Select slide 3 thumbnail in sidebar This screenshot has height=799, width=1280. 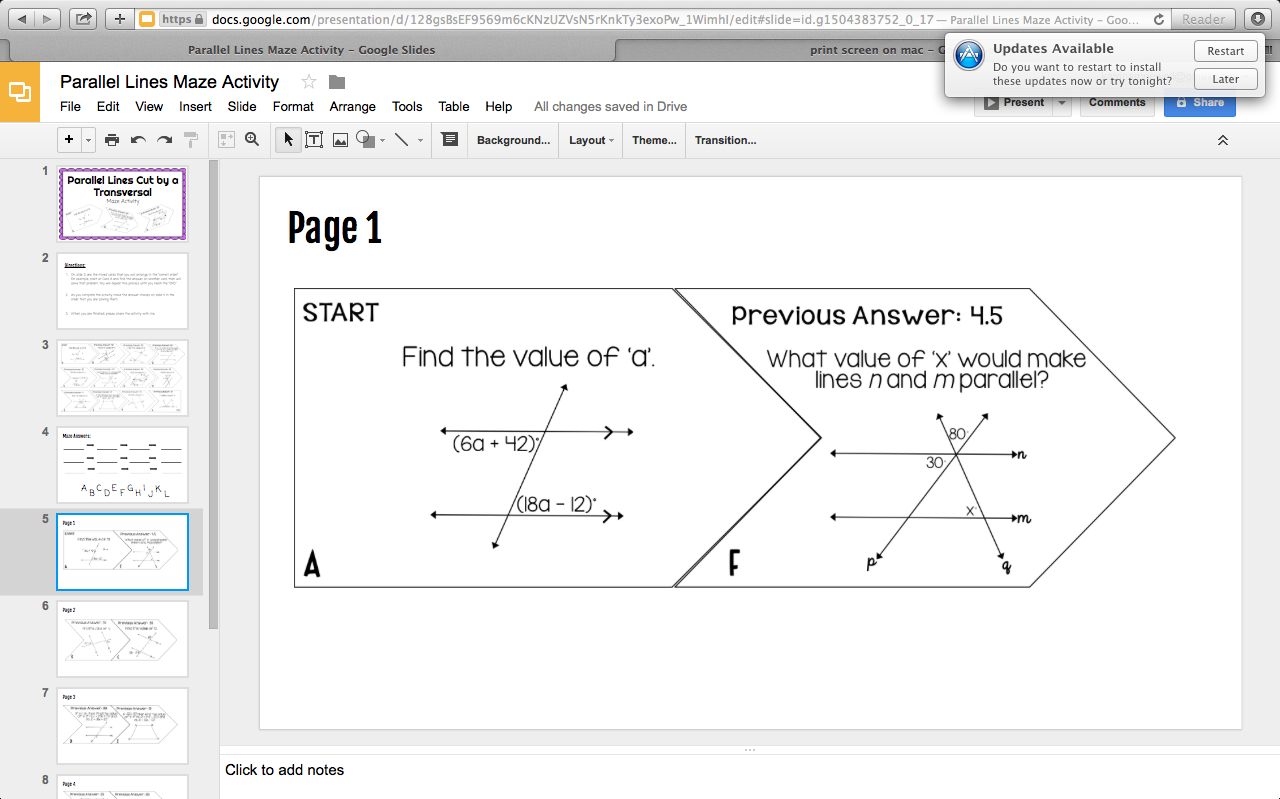[x=122, y=377]
